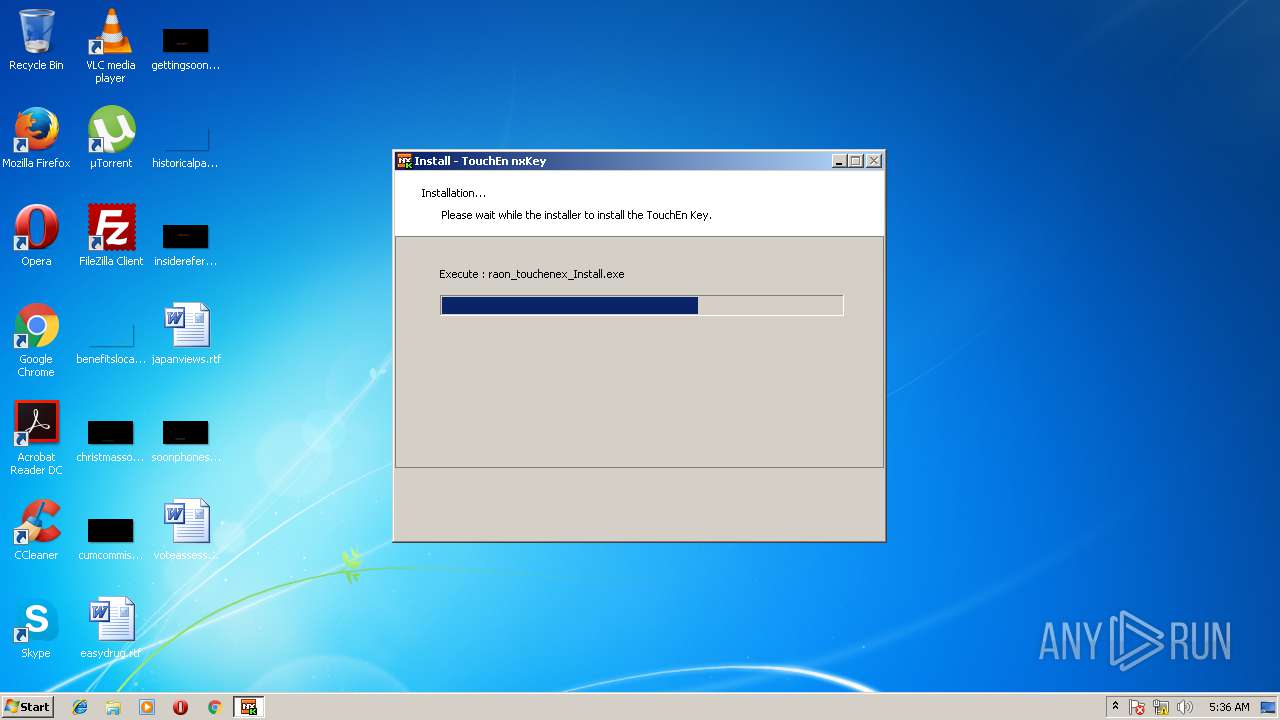Click the TouchEn nxKey title bar icon

click(x=405, y=161)
